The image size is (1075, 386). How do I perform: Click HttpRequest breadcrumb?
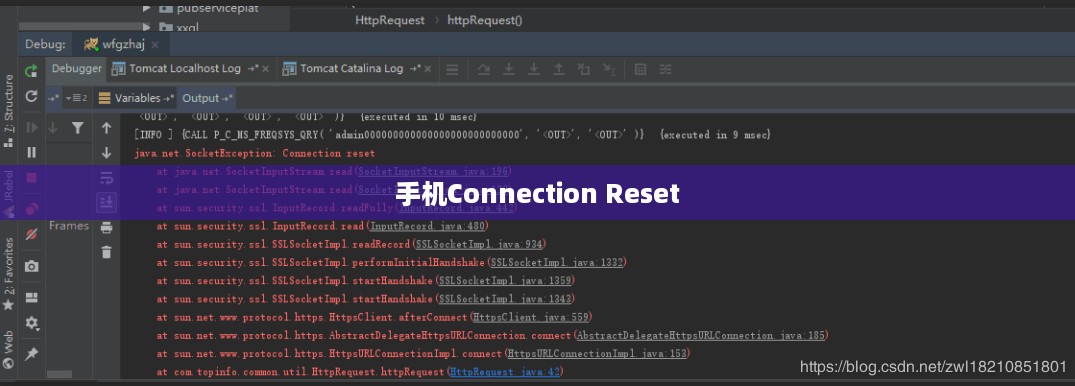point(389,21)
